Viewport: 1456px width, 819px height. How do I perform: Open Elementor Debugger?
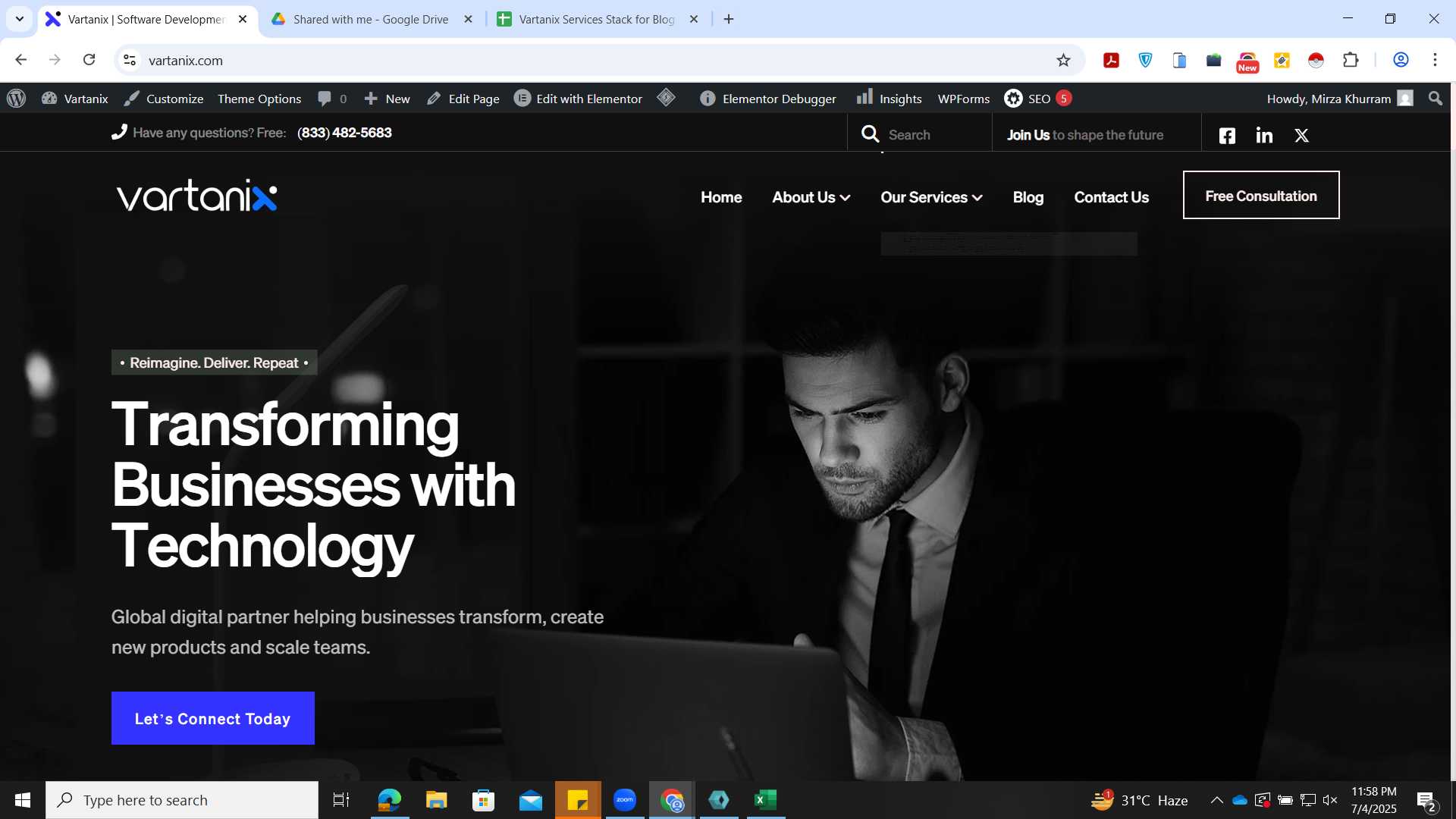[767, 99]
